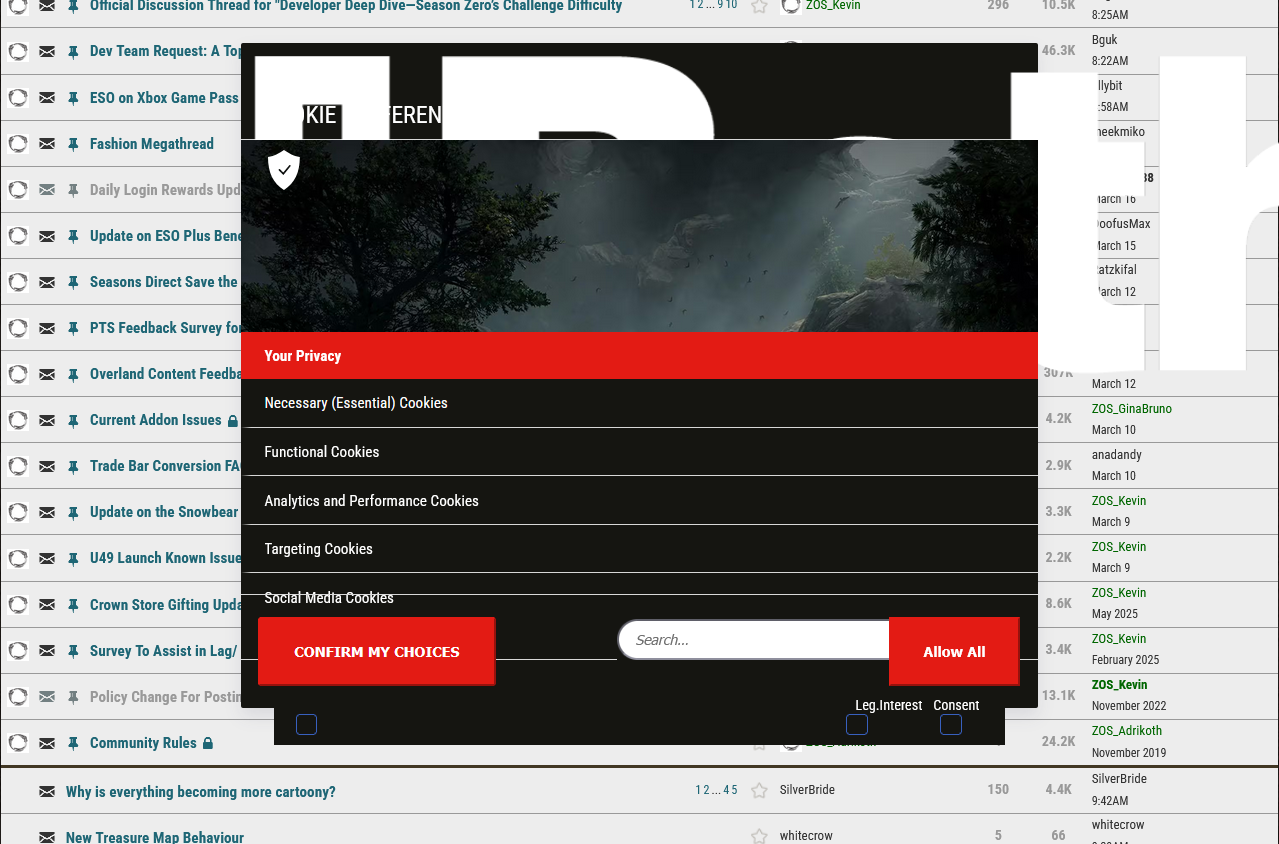1279x844 pixels.
Task: Click pin icon beside ESO on Xbox Game Pass
Action: [73, 98]
